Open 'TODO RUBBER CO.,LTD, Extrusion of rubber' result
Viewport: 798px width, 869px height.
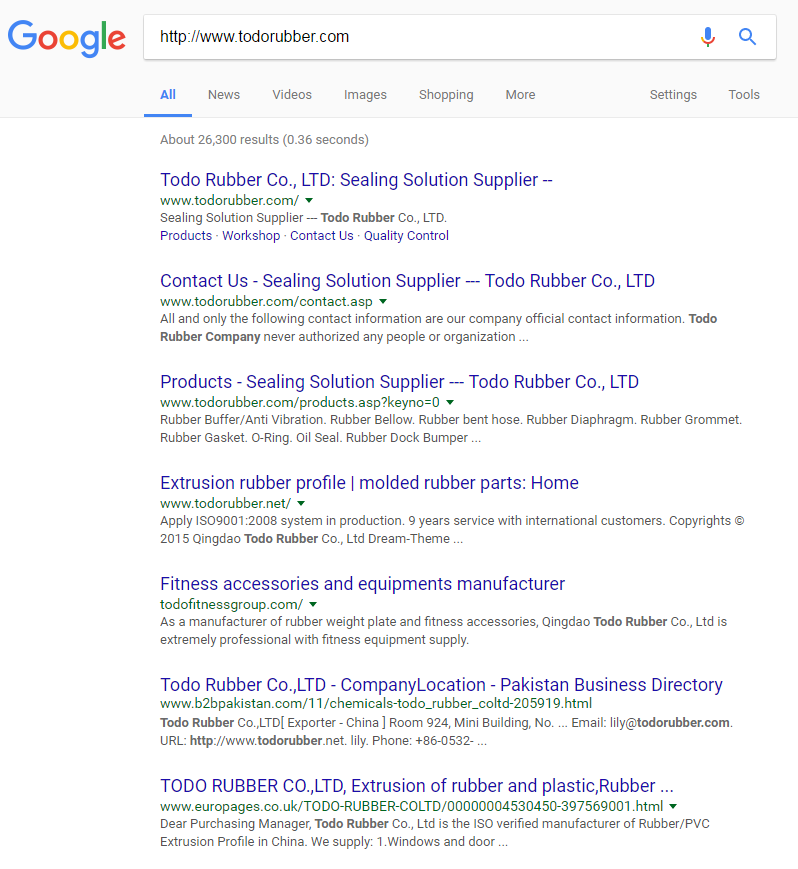pyautogui.click(x=417, y=786)
